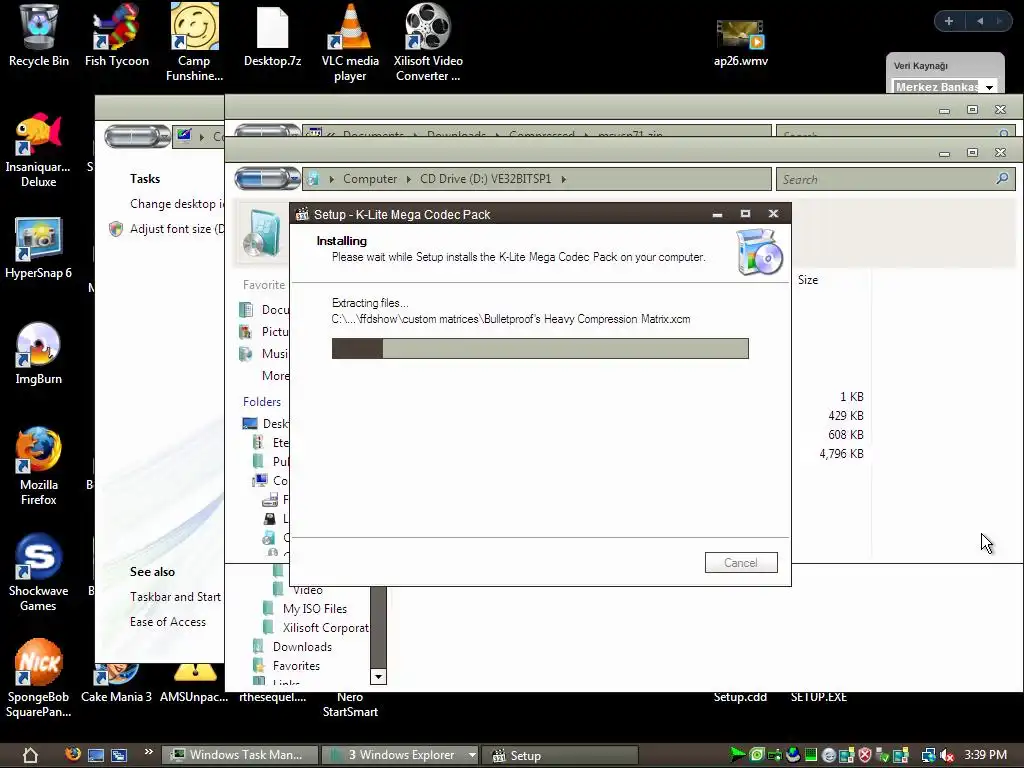Click Computer in the address breadcrumb

(370, 179)
